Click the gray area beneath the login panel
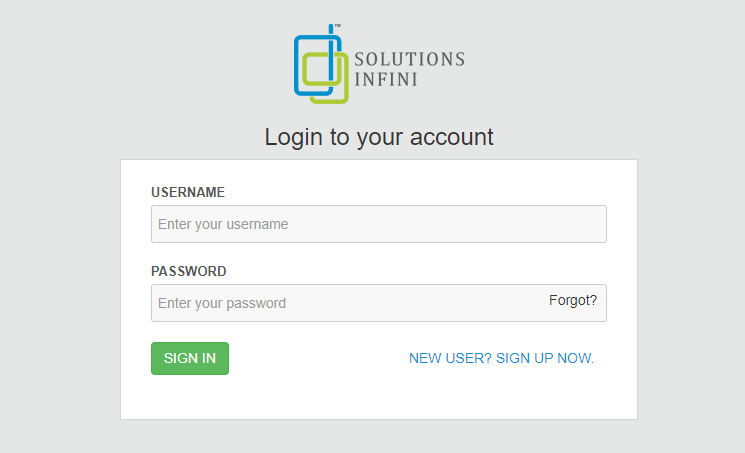The height and width of the screenshot is (453, 745). (x=378, y=437)
